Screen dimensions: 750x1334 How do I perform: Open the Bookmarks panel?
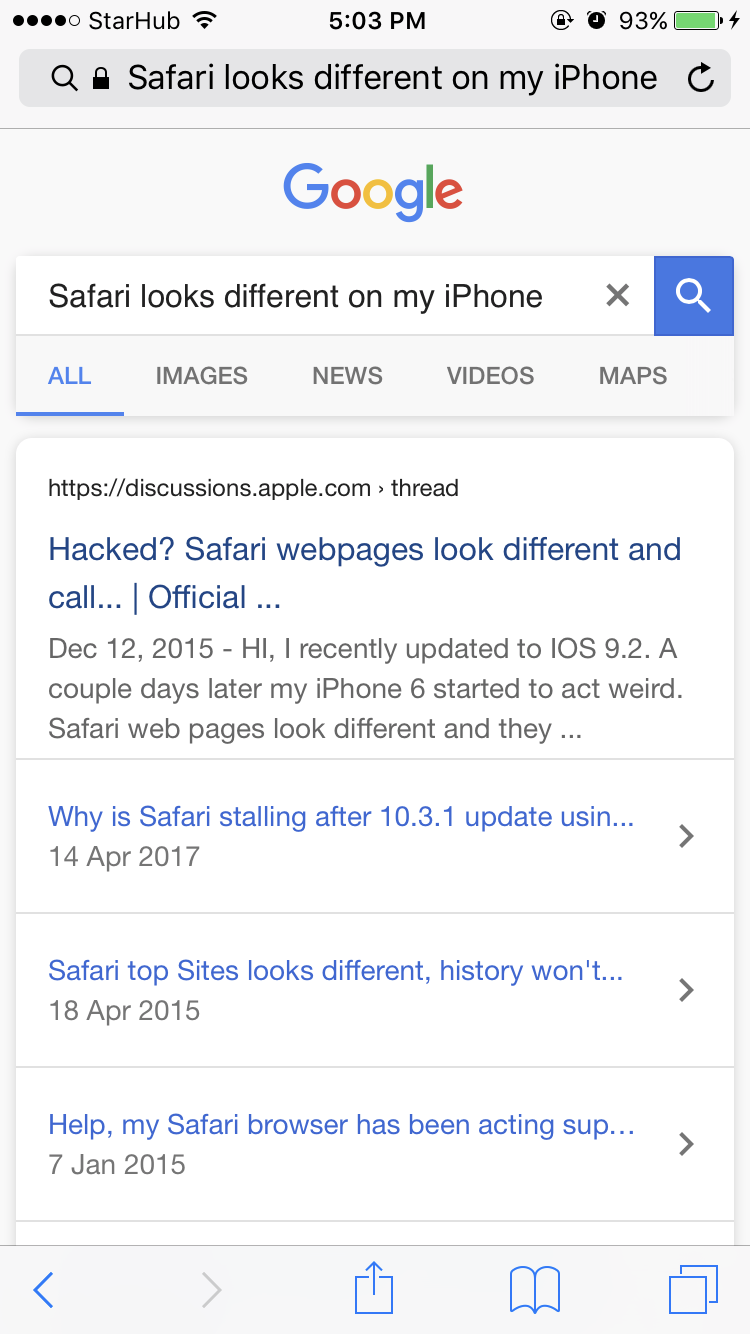(x=534, y=1289)
